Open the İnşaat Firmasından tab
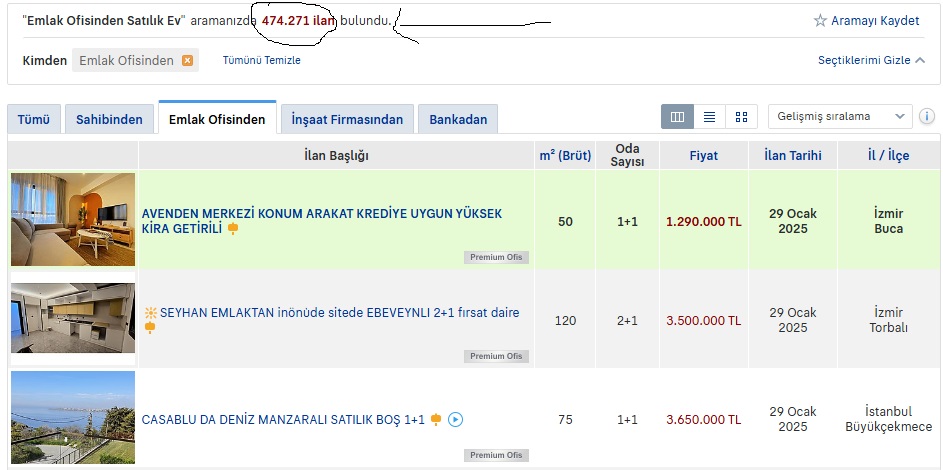Screen dimensions: 943x470 click(x=347, y=120)
